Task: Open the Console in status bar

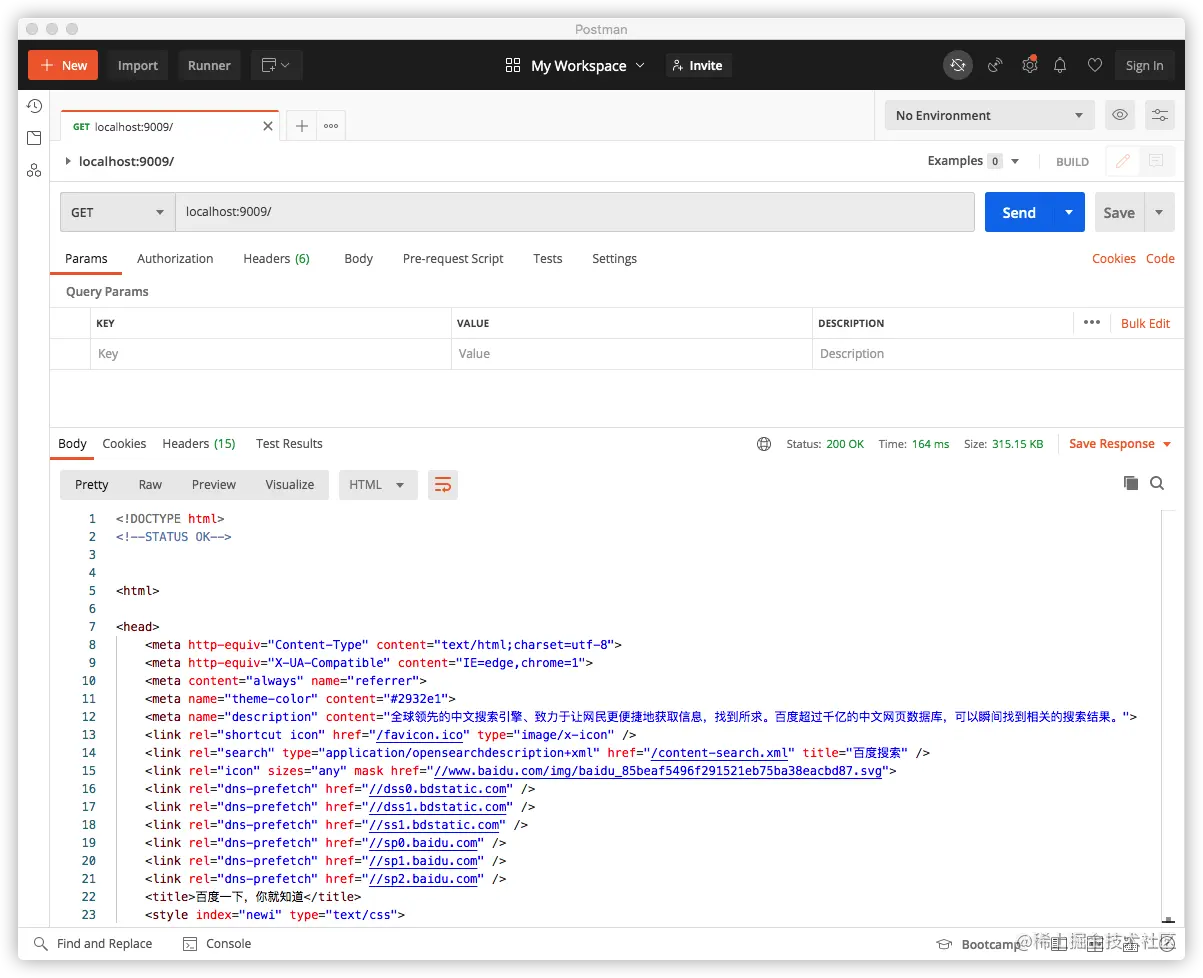Action: [217, 943]
